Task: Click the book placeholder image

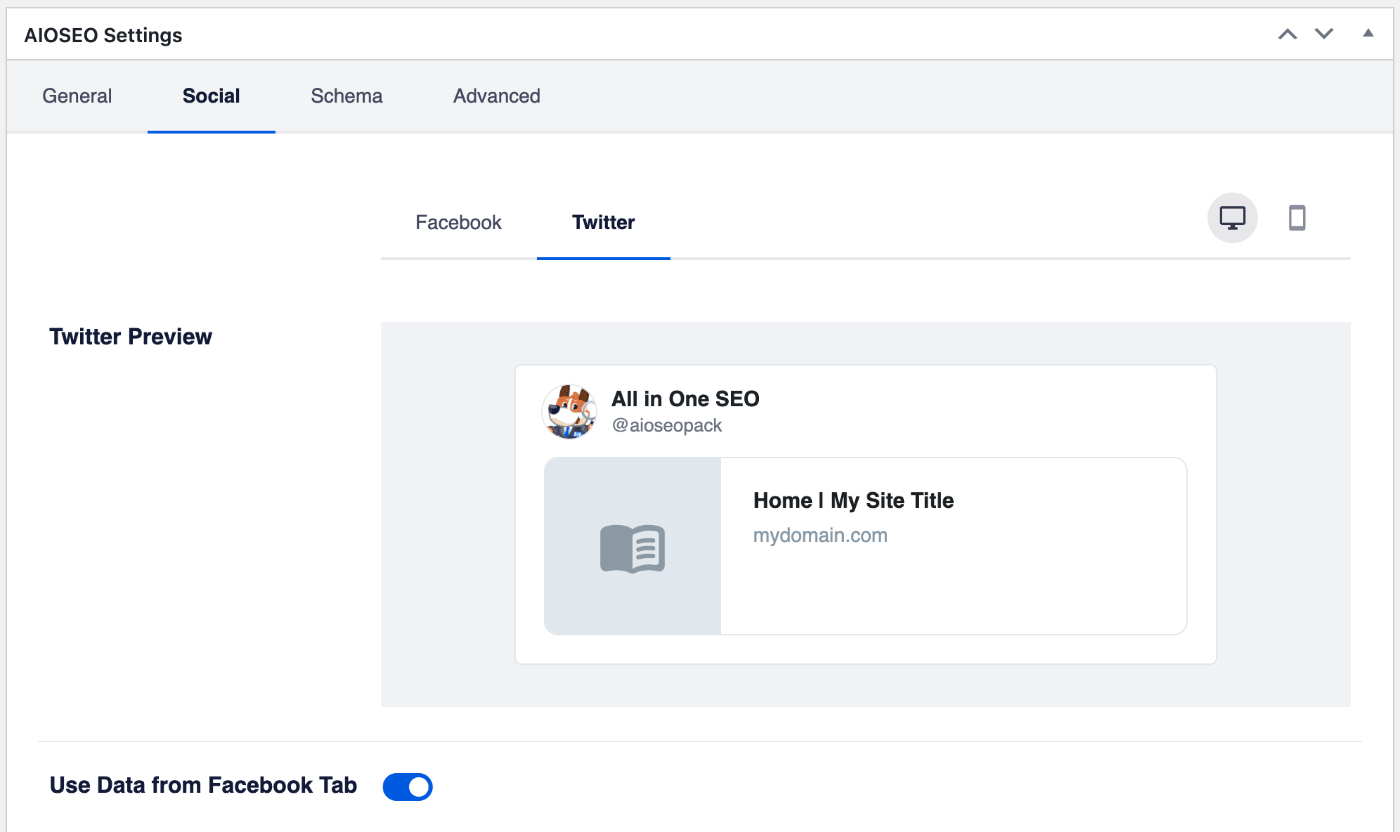Action: (x=632, y=547)
